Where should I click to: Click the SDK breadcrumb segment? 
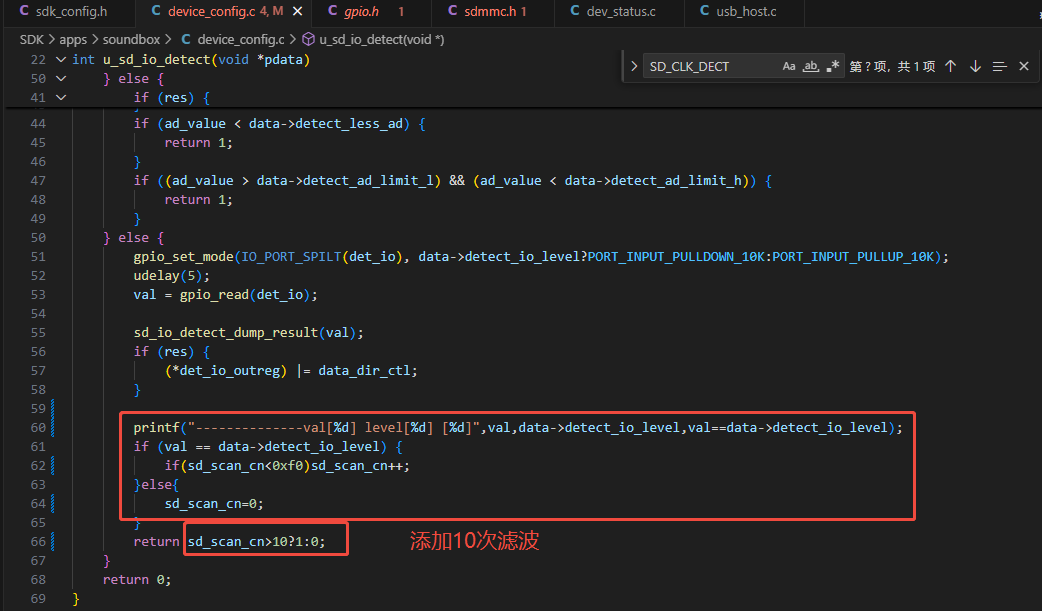pyautogui.click(x=32, y=39)
